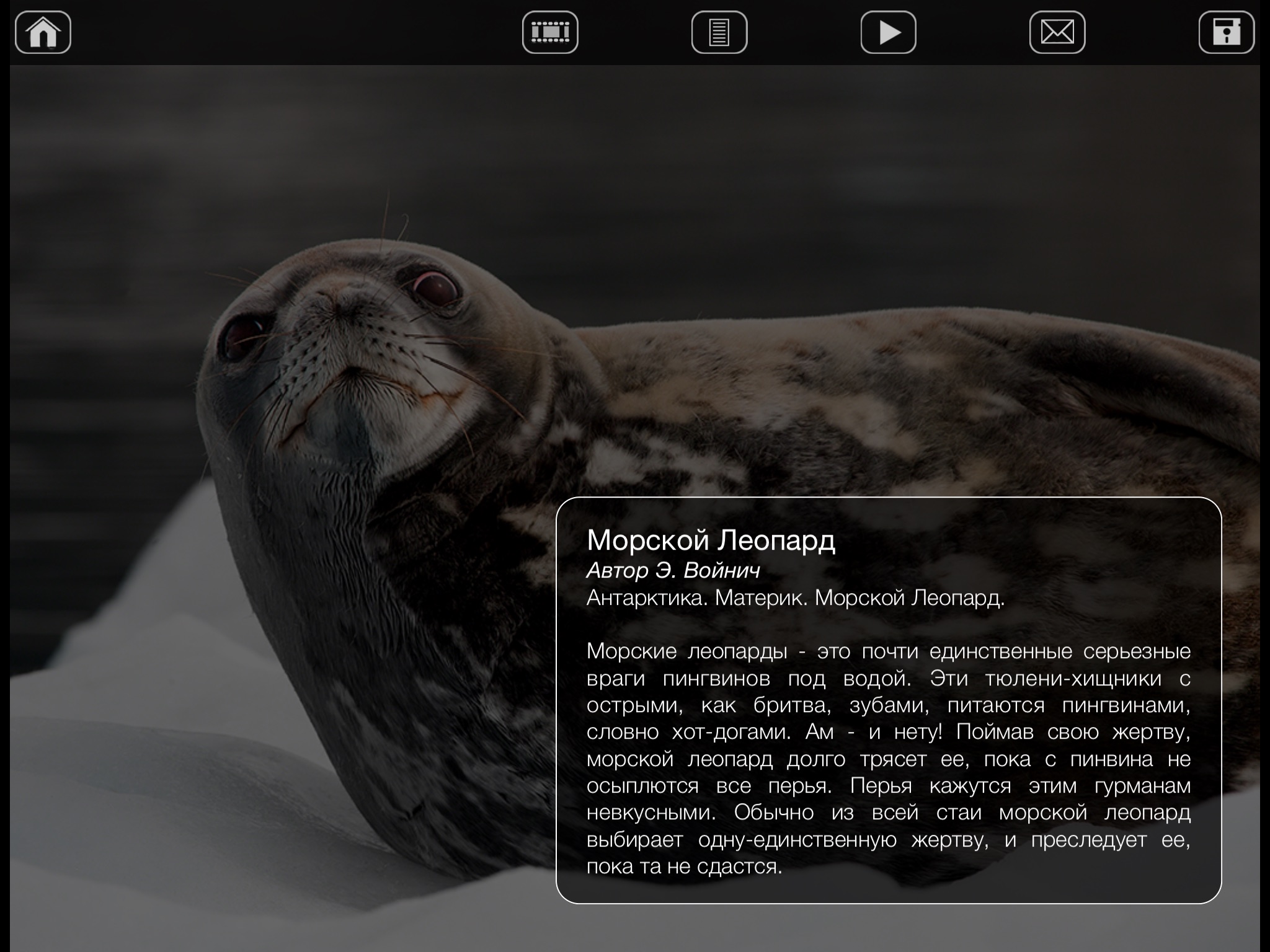This screenshot has width=1270, height=952.
Task: Click the last line 'пока та не сдастся.'
Action: (684, 866)
